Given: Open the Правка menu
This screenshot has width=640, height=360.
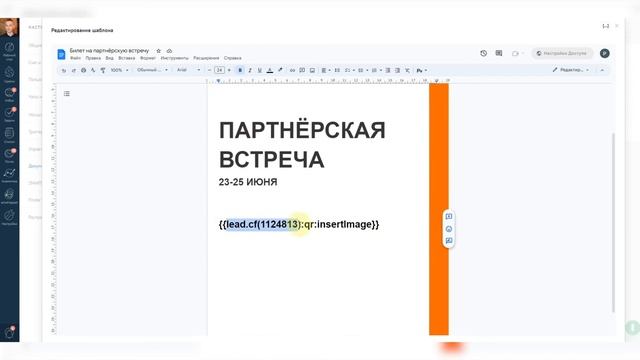Looking at the screenshot, I should [93, 58].
